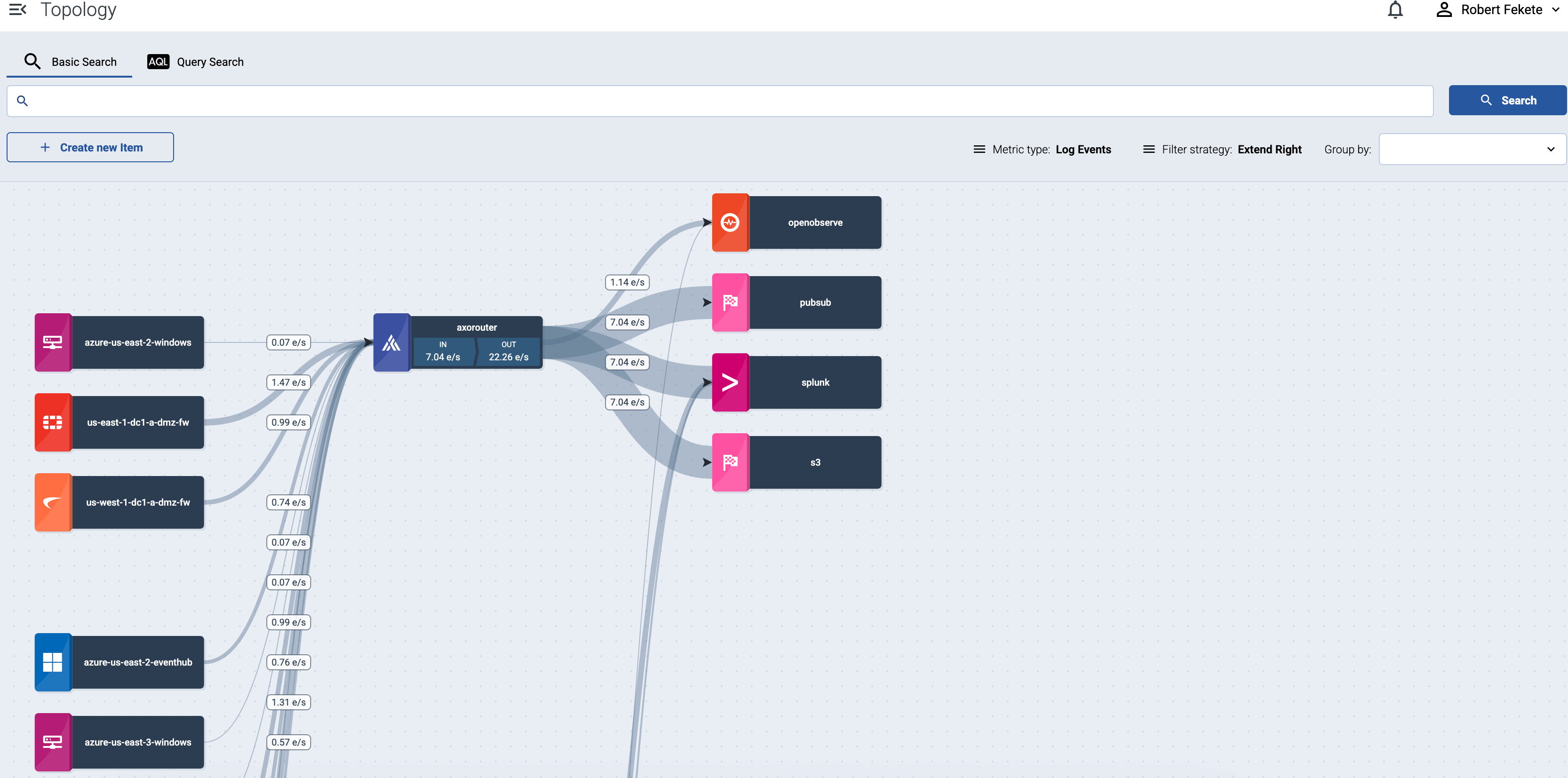
Task: Expand the Robert Fekete user menu arrow
Action: click(1555, 10)
